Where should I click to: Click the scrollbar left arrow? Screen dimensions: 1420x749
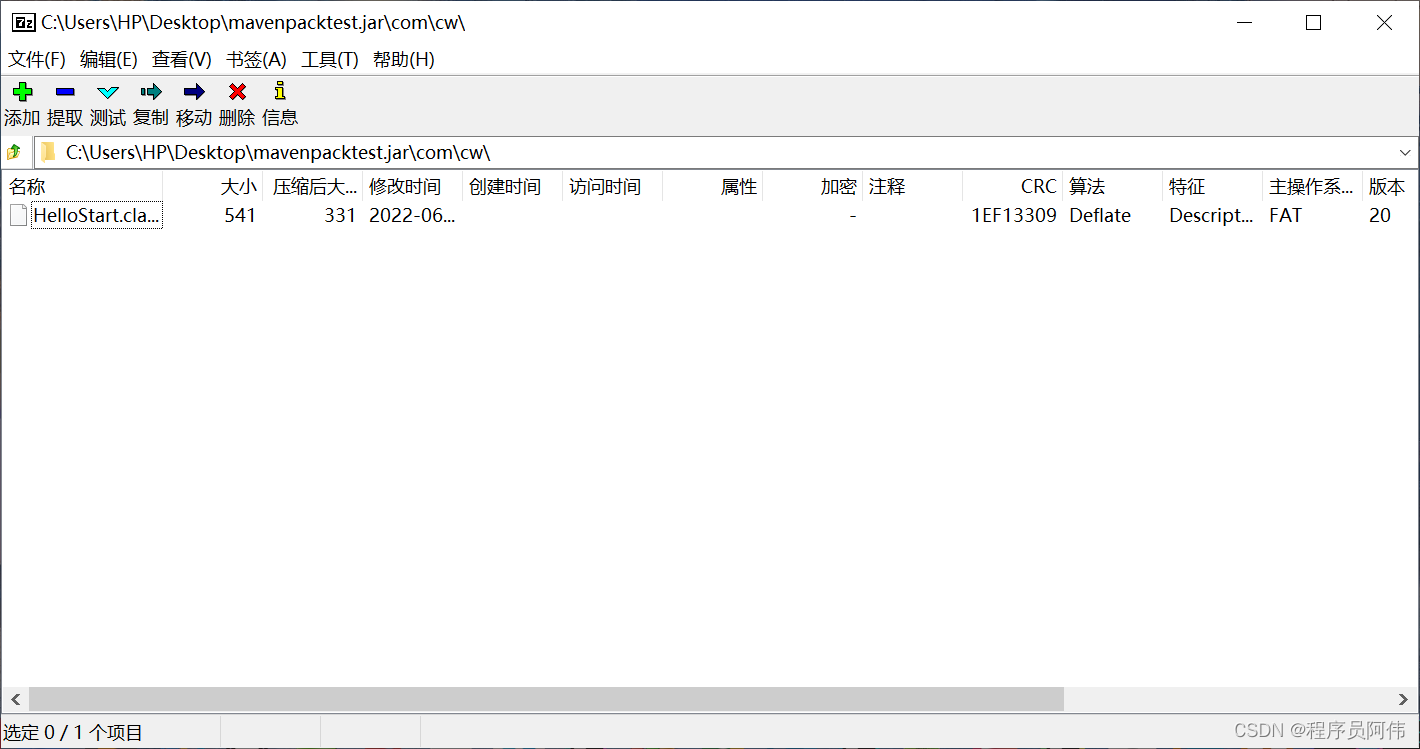(x=15, y=699)
